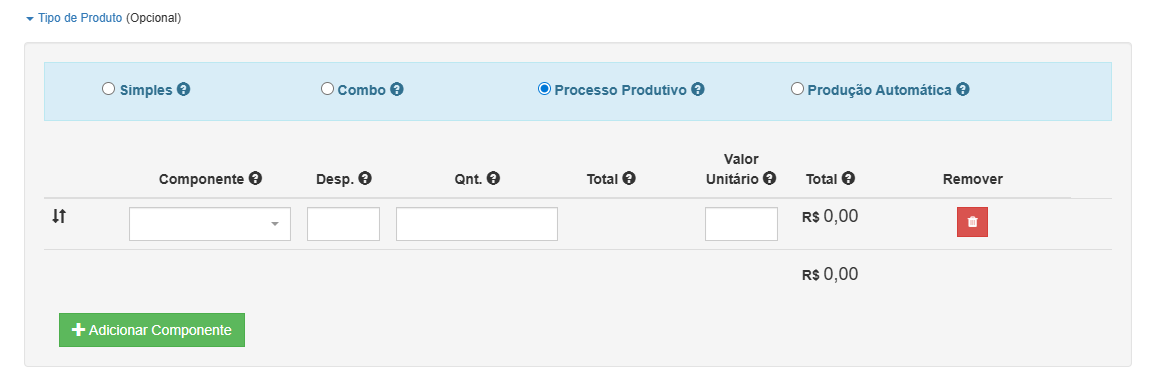The image size is (1159, 386).
Task: Open help icon for Processo Produtivo
Action: [698, 89]
